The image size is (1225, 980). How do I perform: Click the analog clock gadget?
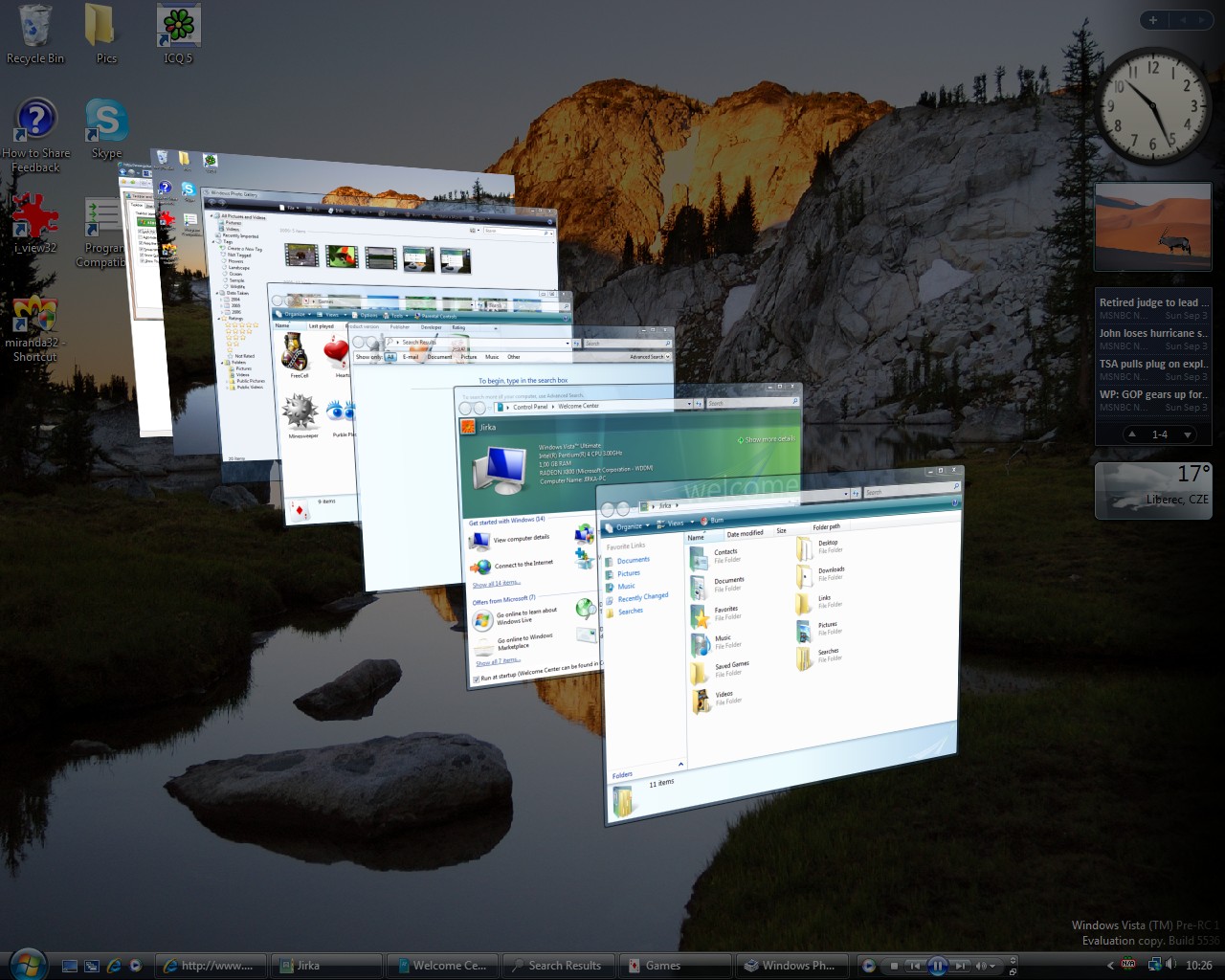click(x=1153, y=106)
